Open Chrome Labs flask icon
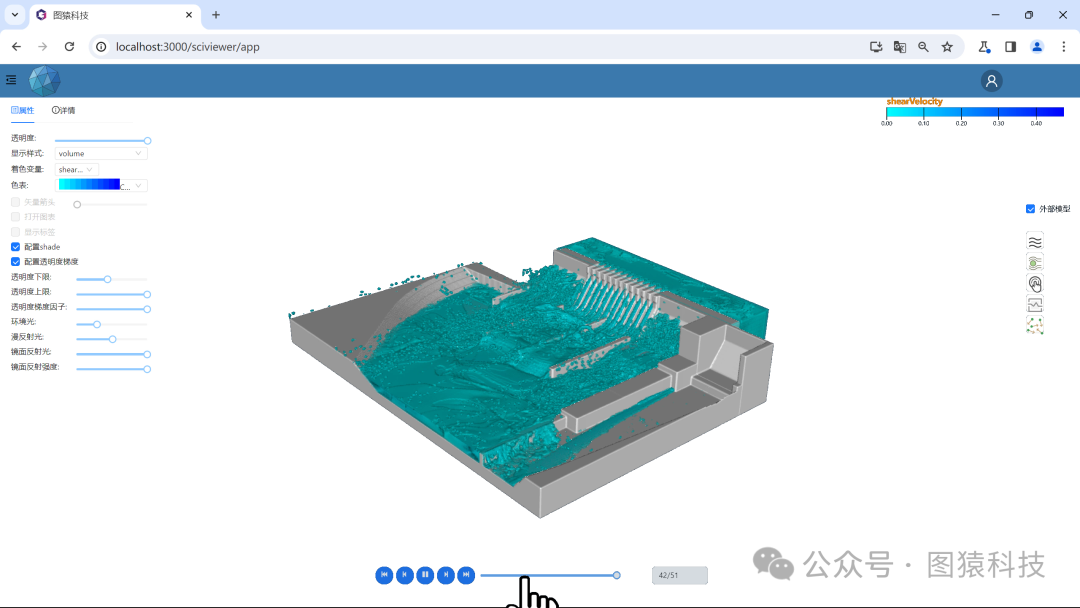1080x608 pixels. pos(984,47)
